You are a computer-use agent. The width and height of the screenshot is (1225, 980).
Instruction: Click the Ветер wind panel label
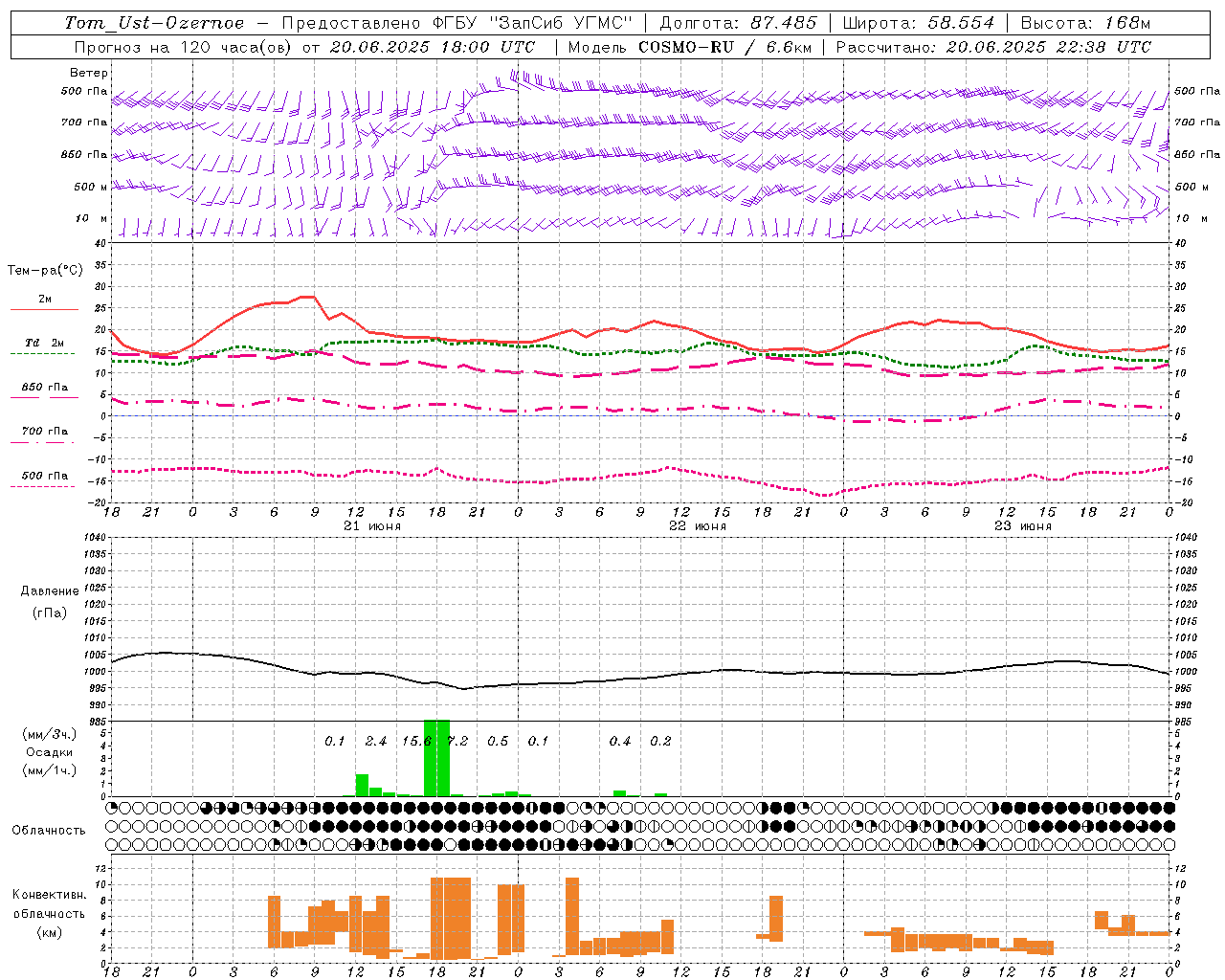[89, 73]
